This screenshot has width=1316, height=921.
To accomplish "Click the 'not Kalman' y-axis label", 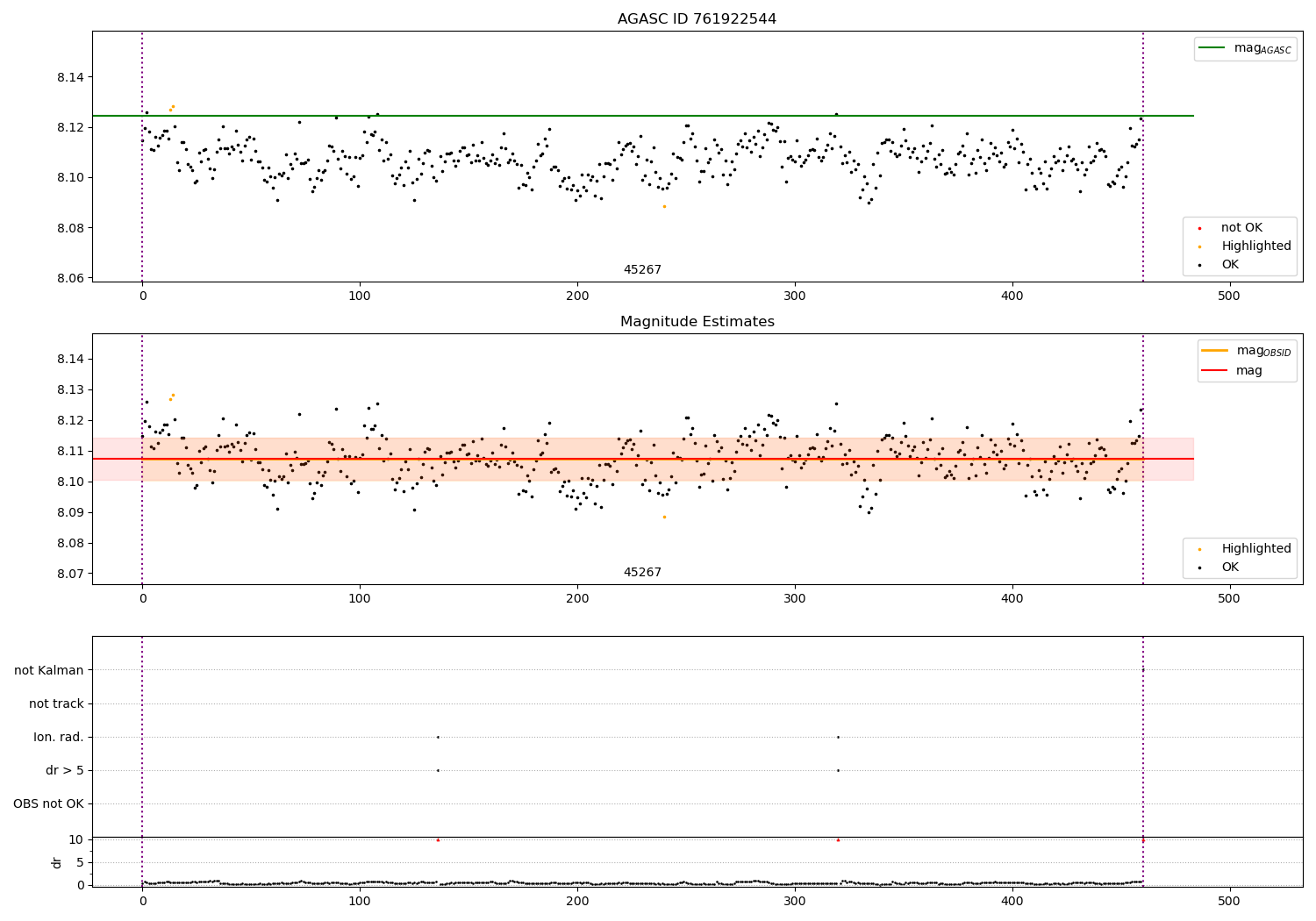I will click(x=49, y=671).
